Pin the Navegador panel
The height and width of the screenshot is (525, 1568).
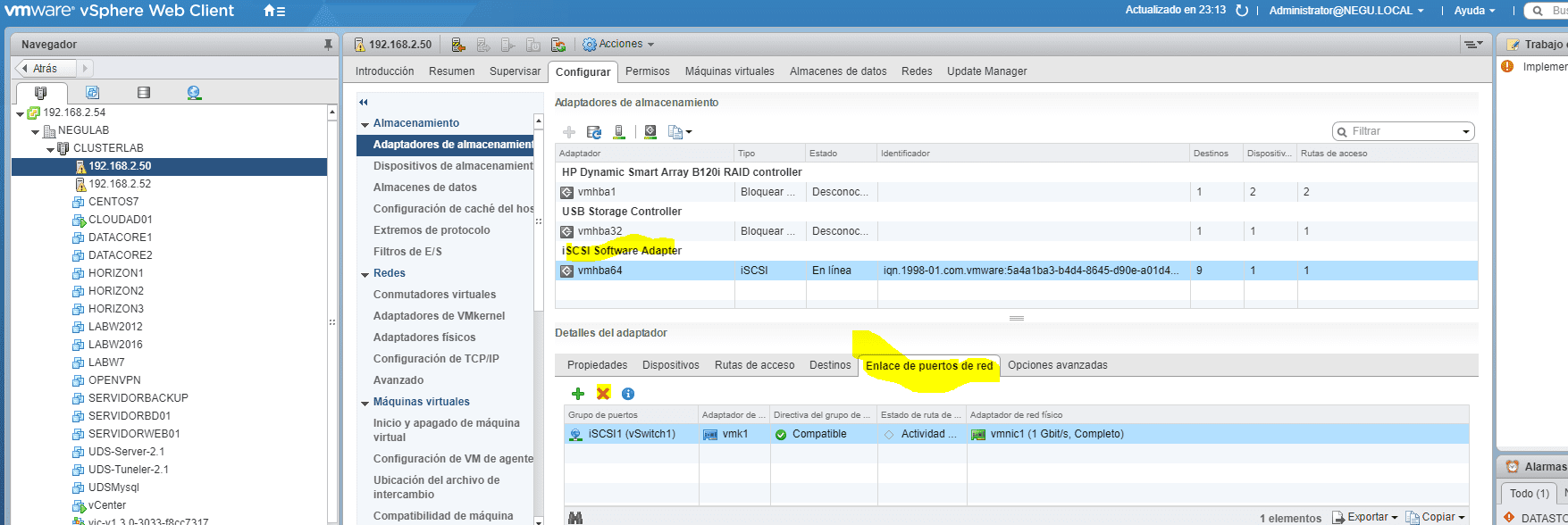coord(328,44)
